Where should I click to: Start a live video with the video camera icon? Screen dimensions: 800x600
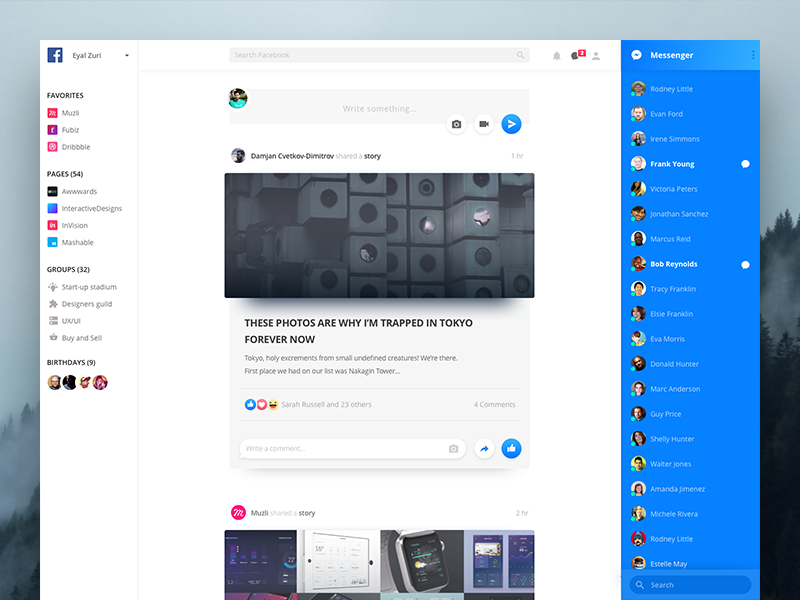(x=484, y=124)
